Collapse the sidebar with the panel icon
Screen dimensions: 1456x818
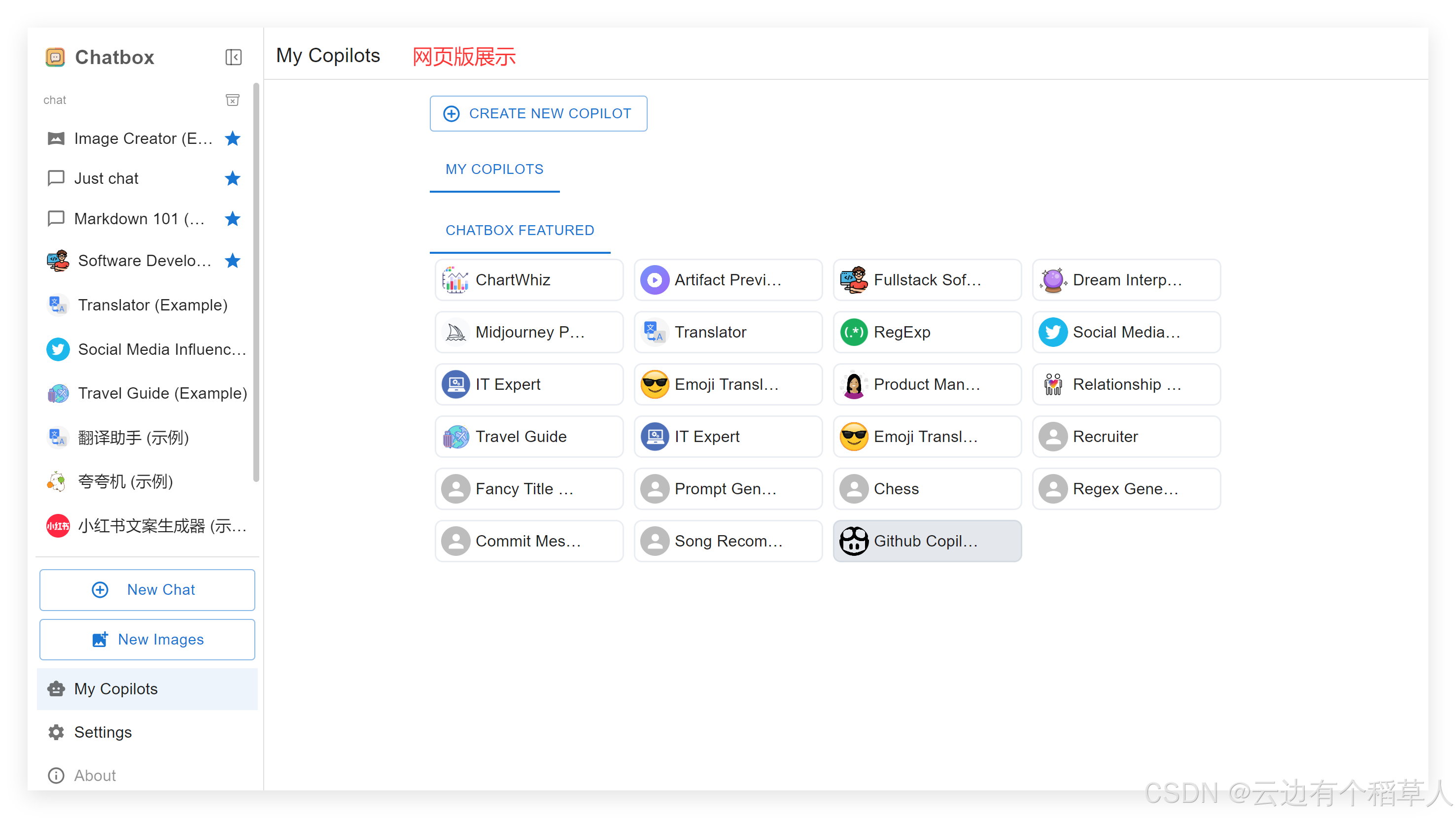click(x=234, y=57)
